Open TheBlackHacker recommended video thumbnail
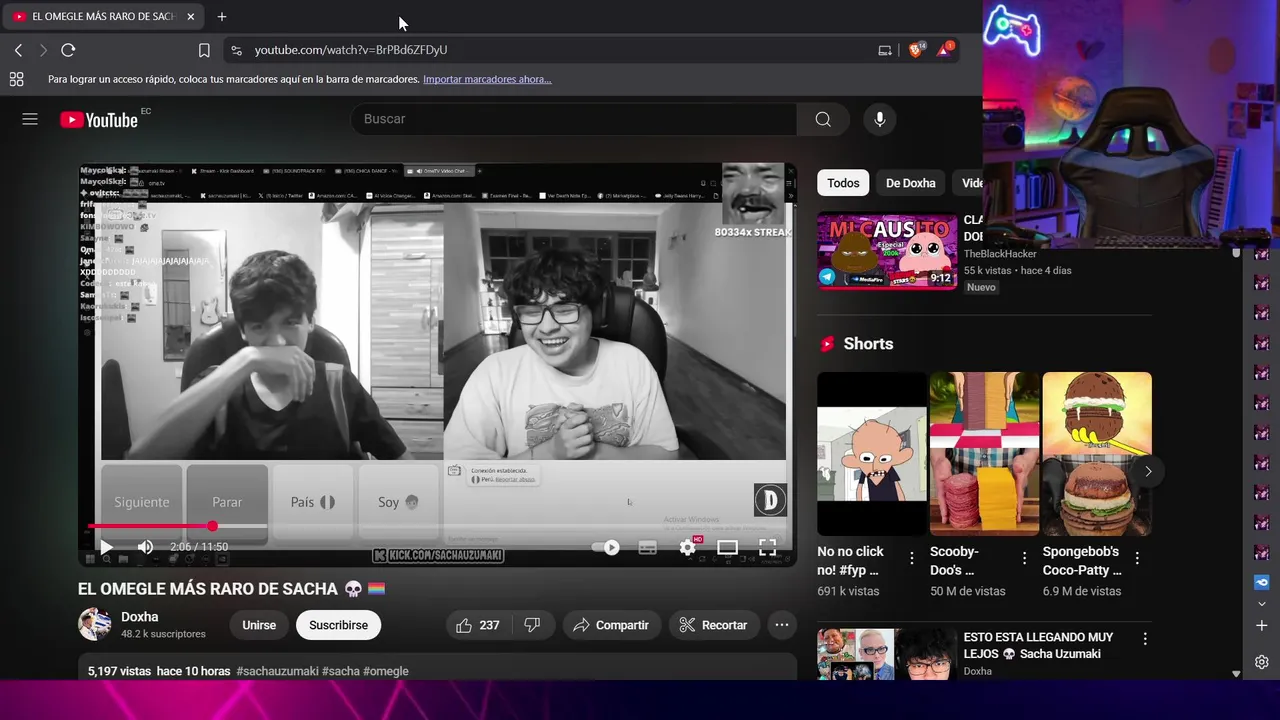The width and height of the screenshot is (1280, 720). click(887, 251)
